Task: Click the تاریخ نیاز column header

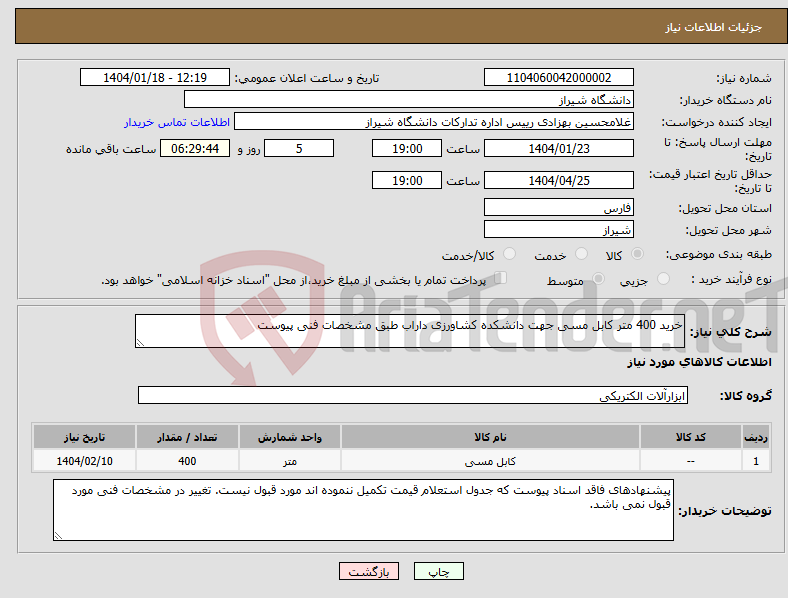Action: (84, 437)
